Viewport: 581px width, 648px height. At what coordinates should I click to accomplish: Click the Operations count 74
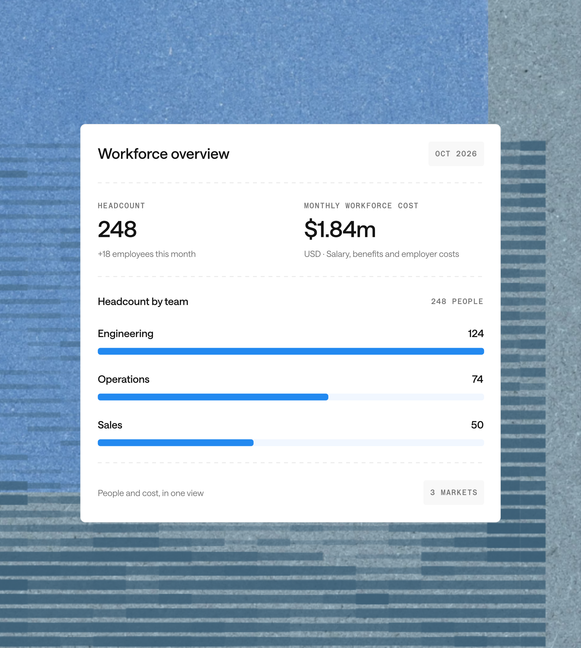477,379
